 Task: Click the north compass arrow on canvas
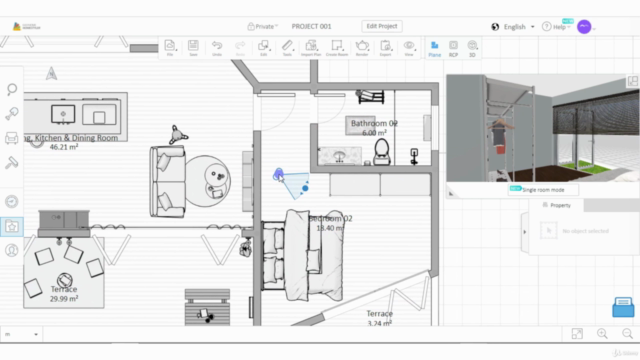tap(51, 73)
